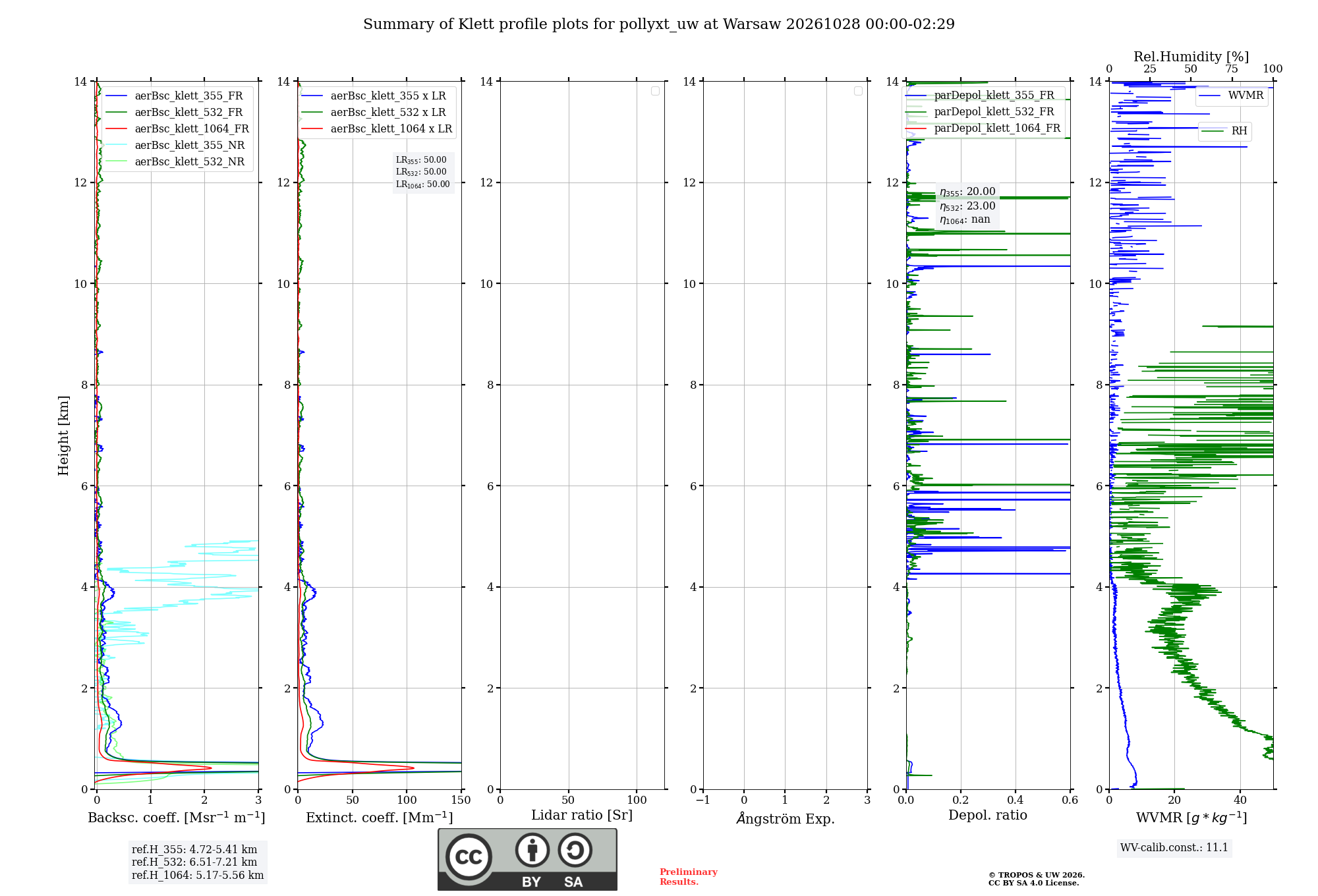Screen dimensions: 1318x896
Task: Click the WVMR legend entry
Action: pyautogui.click(x=1232, y=96)
